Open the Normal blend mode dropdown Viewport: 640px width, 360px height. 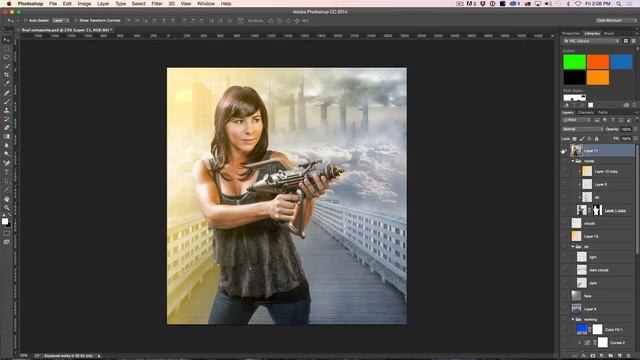click(582, 129)
